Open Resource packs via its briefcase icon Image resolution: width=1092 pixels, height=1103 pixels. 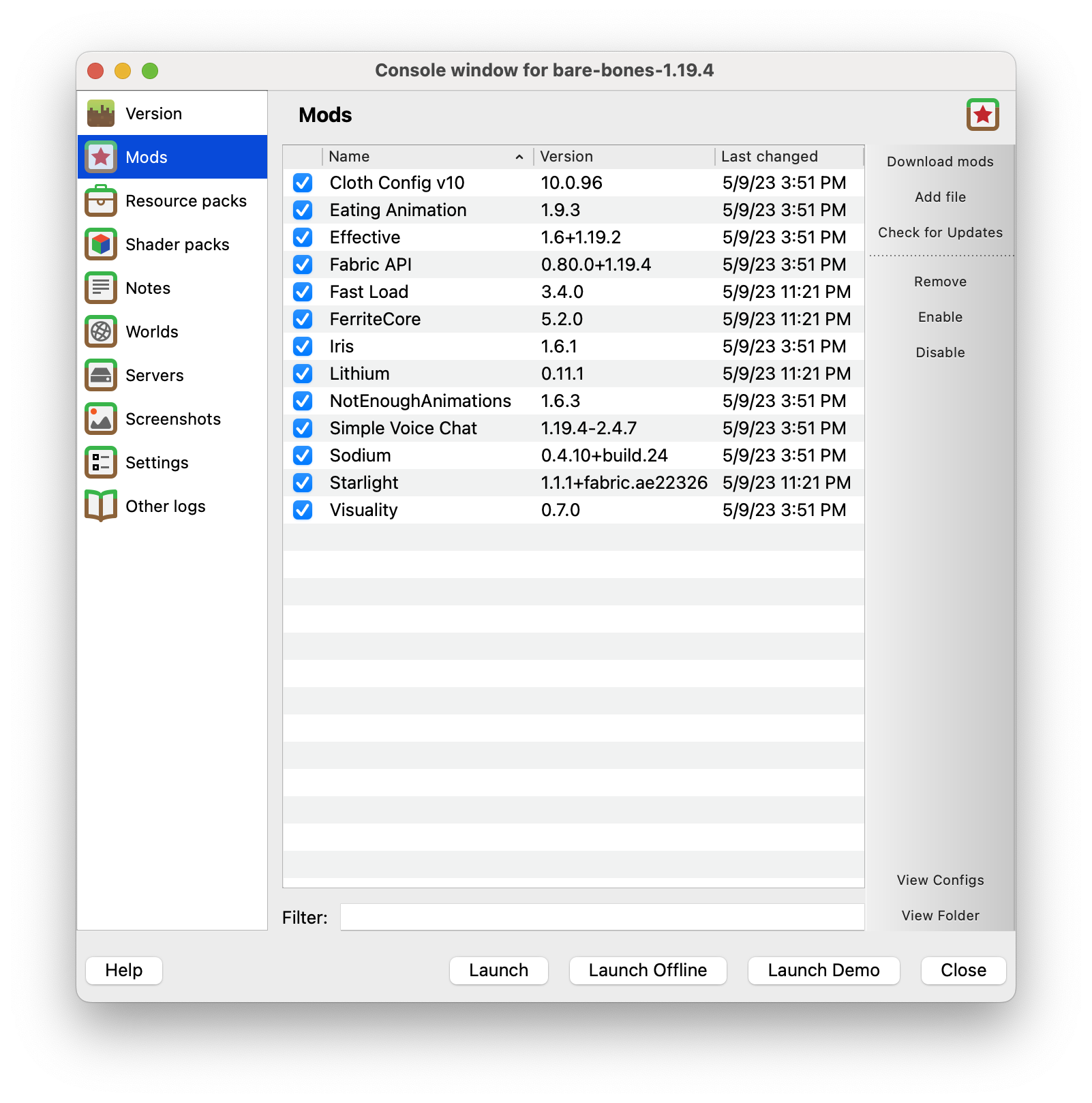pyautogui.click(x=101, y=201)
